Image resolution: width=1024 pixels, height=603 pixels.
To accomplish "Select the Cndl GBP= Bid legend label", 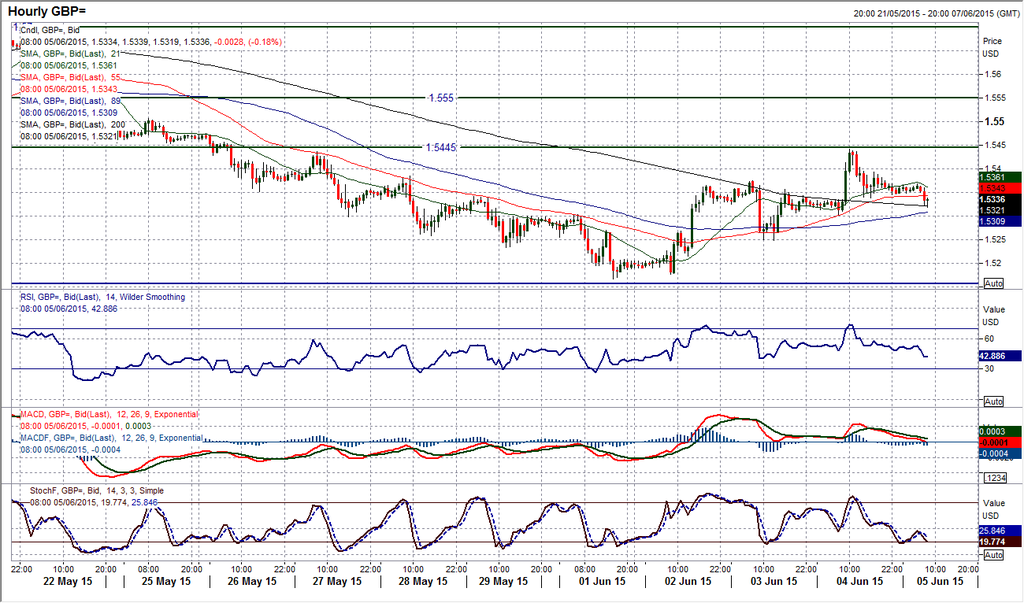I will pos(50,31).
